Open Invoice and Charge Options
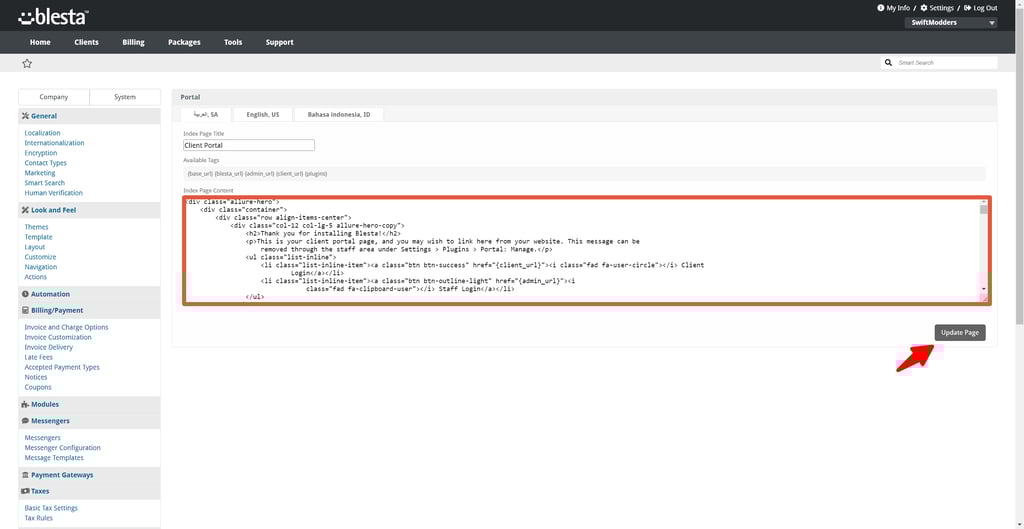Image resolution: width=1024 pixels, height=529 pixels. click(x=67, y=327)
